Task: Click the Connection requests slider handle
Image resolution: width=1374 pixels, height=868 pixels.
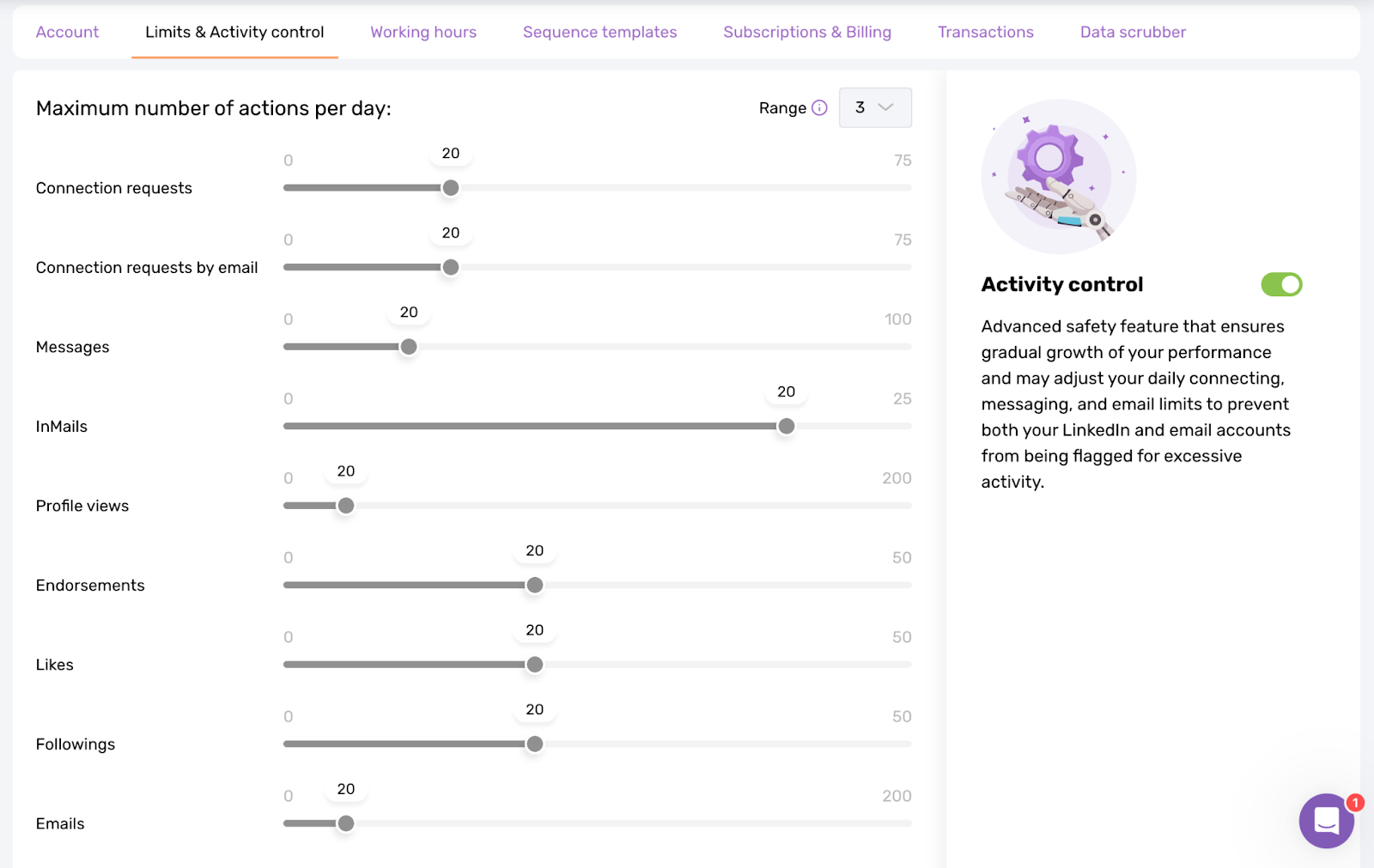Action: tap(450, 187)
